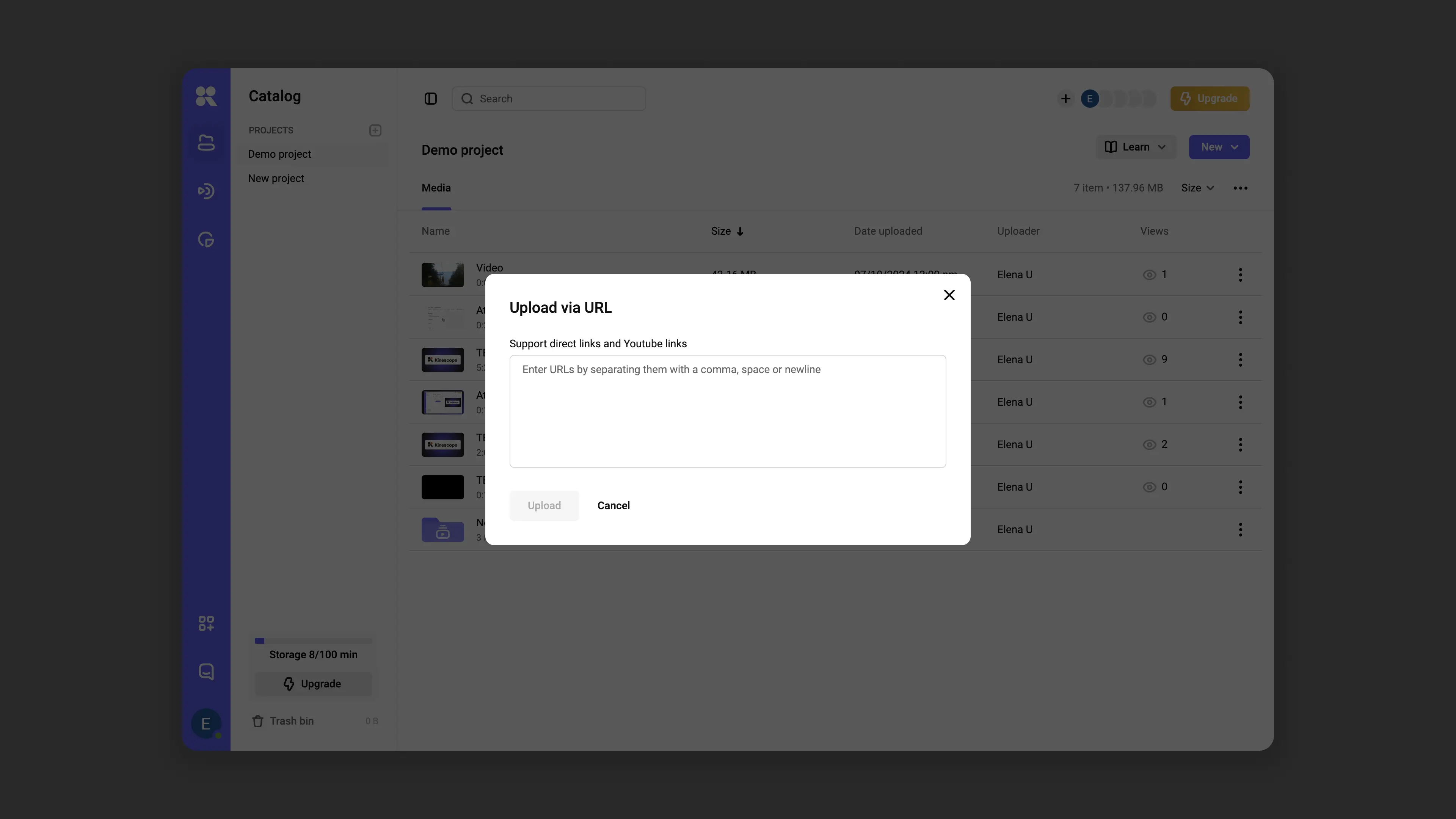Open the black thumbnail video
Image resolution: width=1456 pixels, height=819 pixels.
442,487
